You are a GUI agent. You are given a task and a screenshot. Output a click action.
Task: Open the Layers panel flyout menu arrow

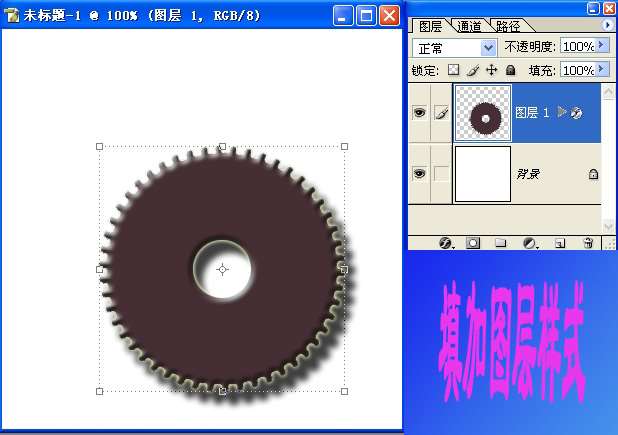click(607, 25)
